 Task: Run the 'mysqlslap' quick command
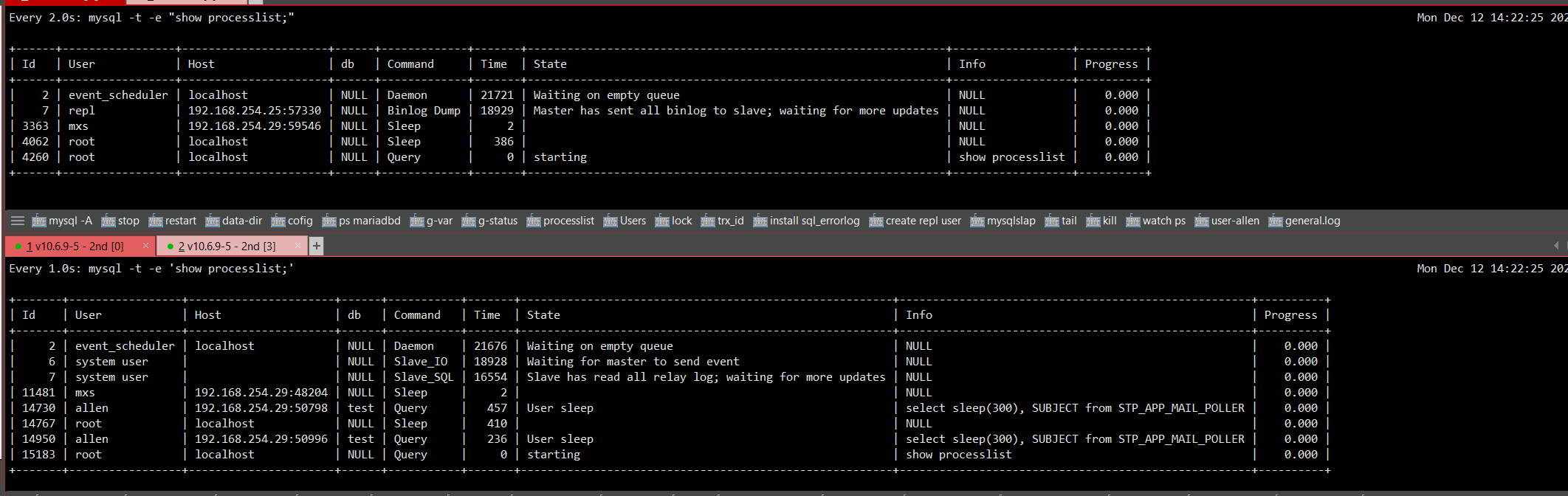(x=1003, y=221)
